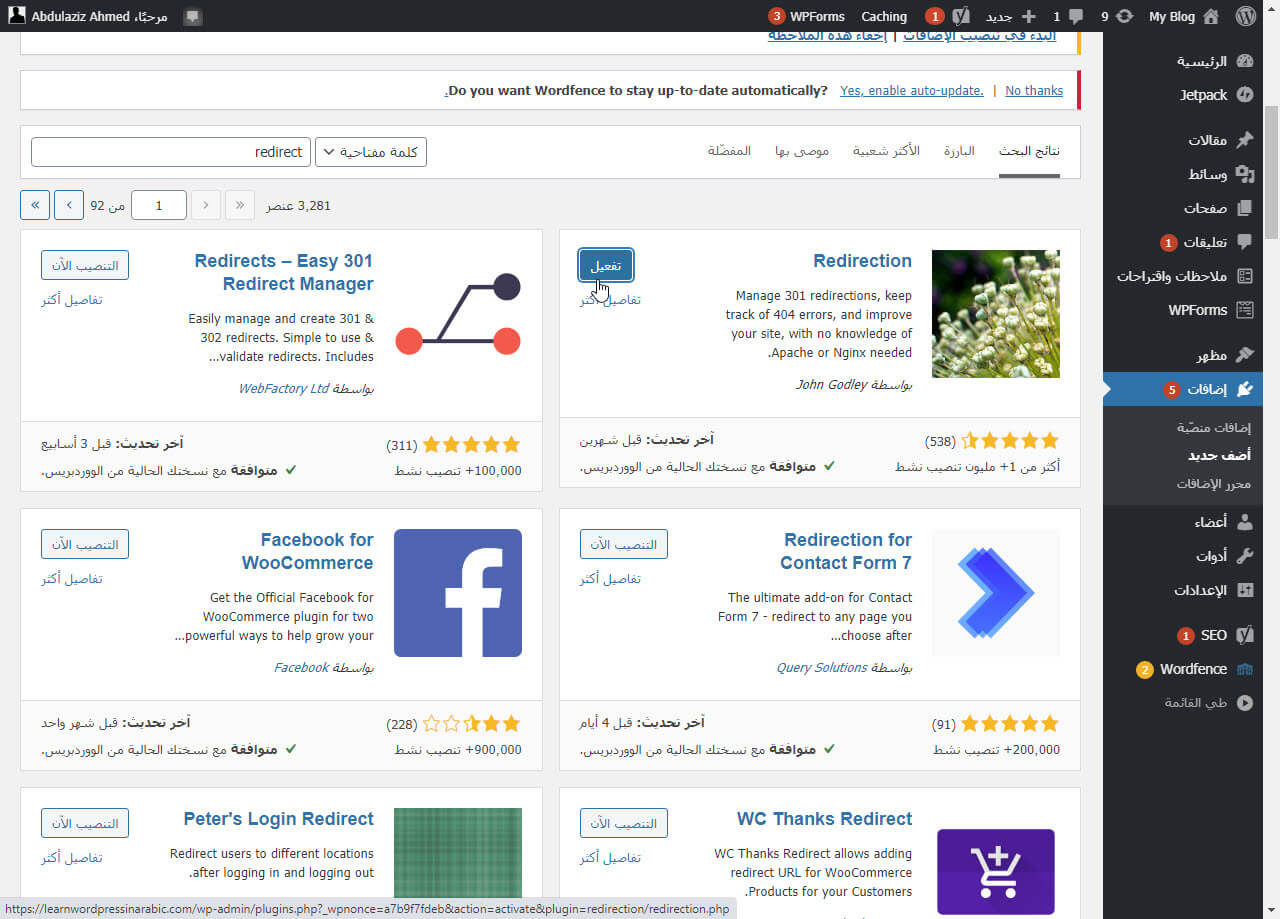Switch to Popular tab (الأكثر شعبية)

(x=886, y=151)
